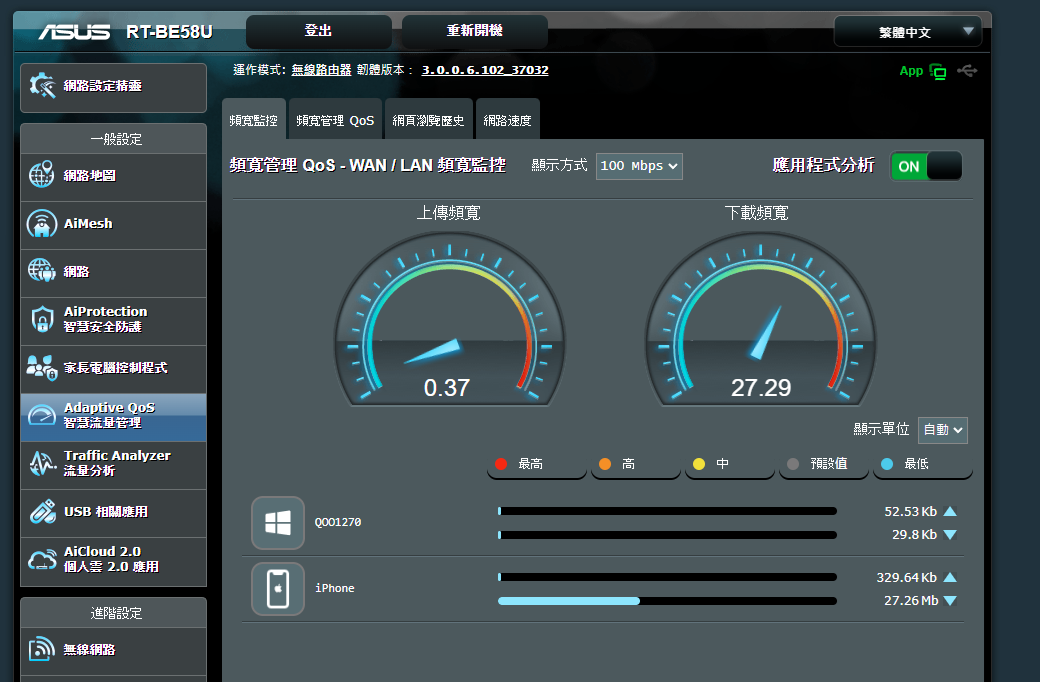This screenshot has height=682, width=1040.
Task: Open the 繁體中文 language dropdown
Action: [907, 32]
